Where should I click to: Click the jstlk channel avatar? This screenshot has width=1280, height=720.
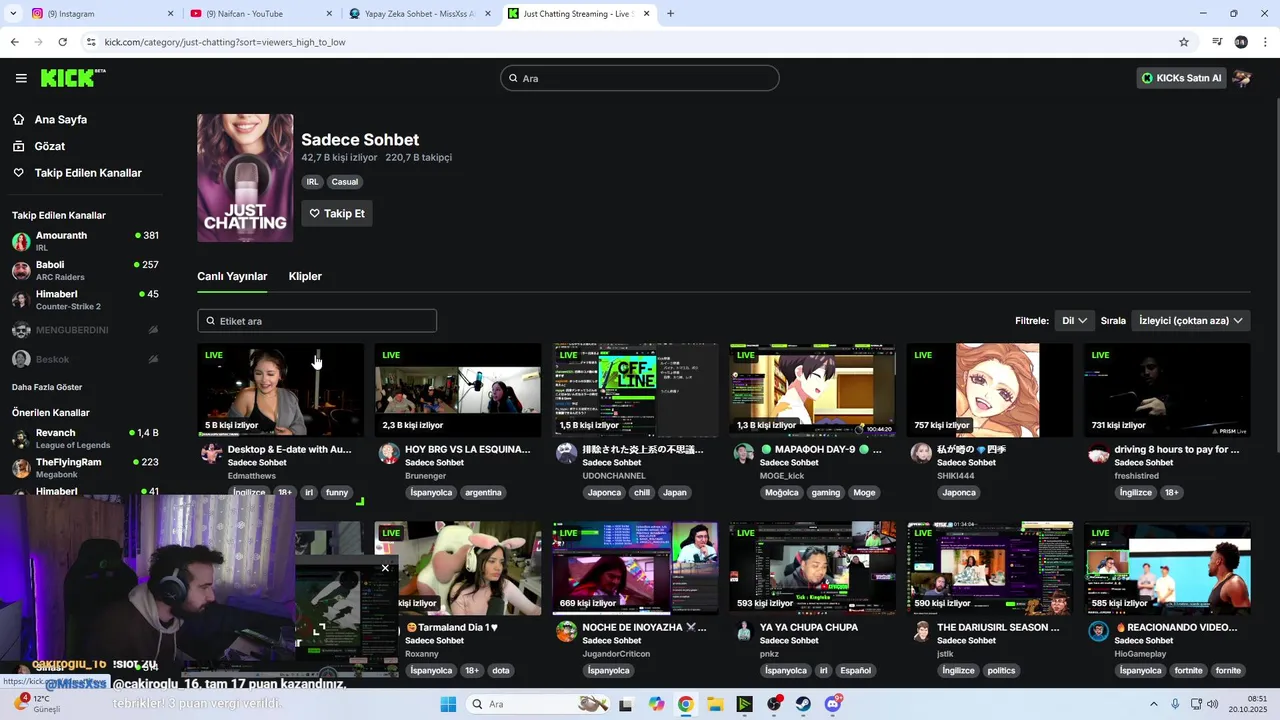(x=921, y=631)
